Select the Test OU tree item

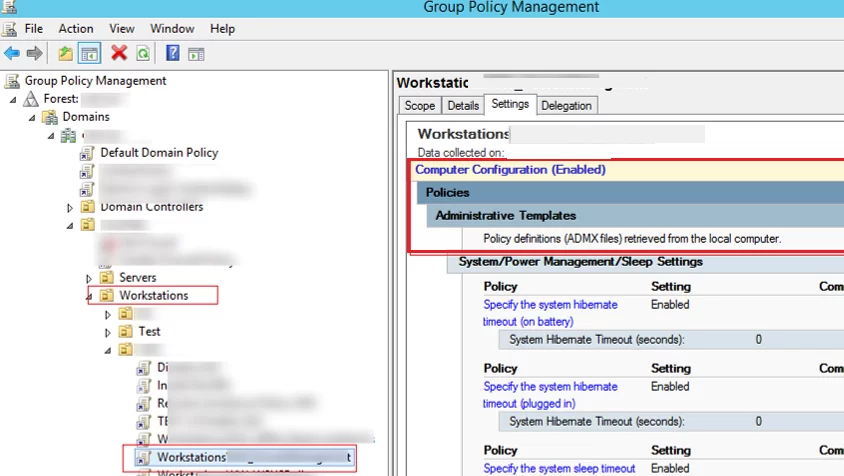point(149,332)
